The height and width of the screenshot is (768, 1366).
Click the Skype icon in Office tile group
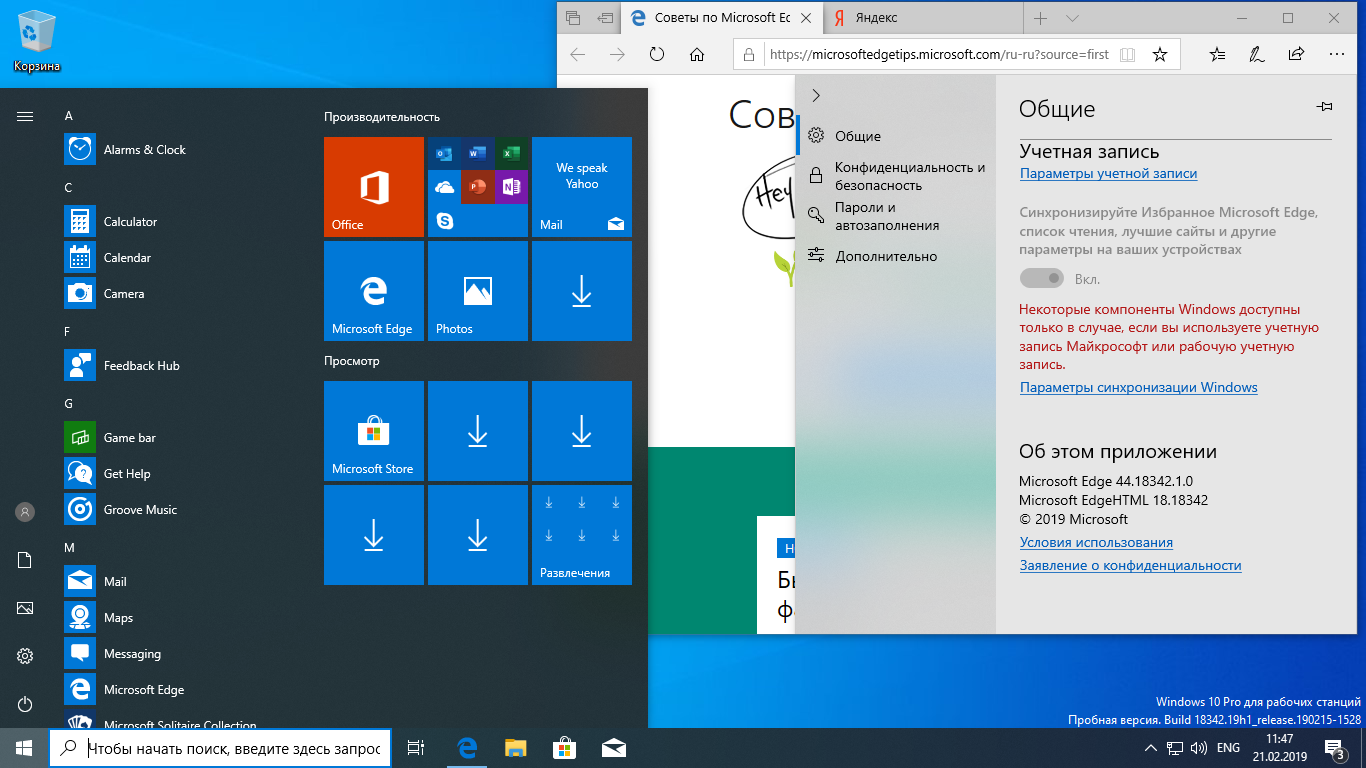click(445, 220)
